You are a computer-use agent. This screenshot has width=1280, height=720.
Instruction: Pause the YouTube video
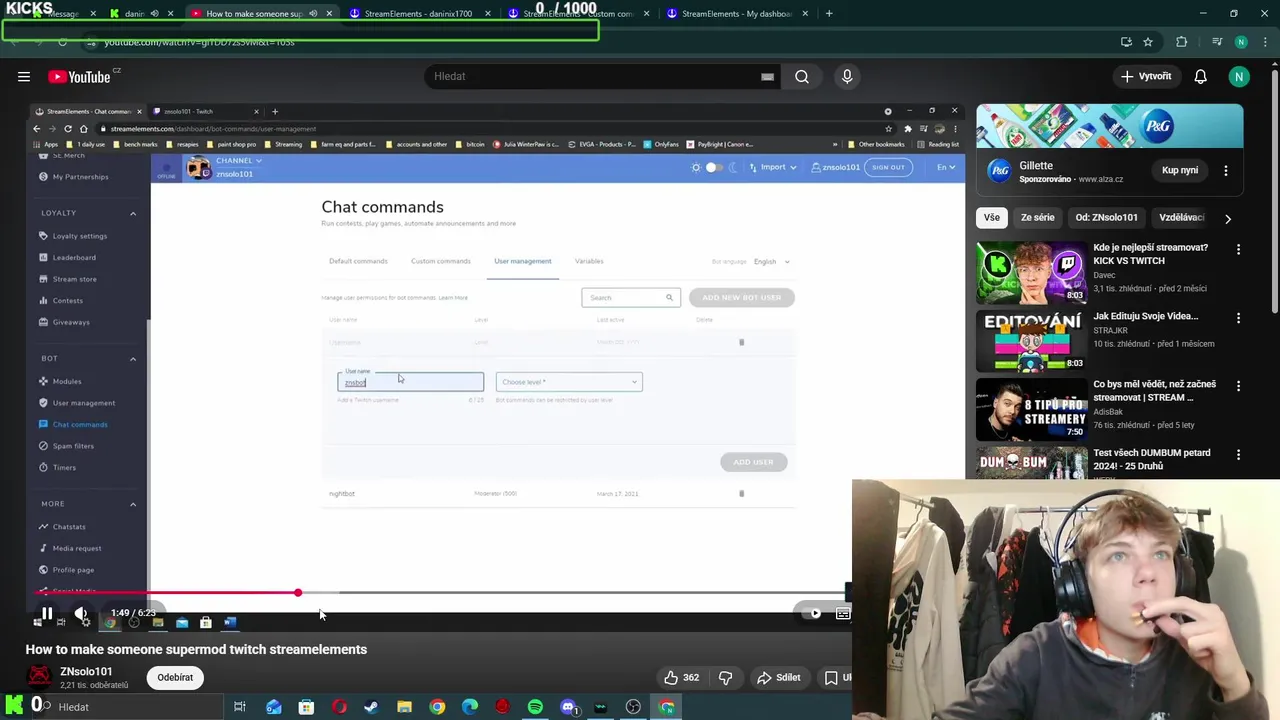click(x=46, y=613)
